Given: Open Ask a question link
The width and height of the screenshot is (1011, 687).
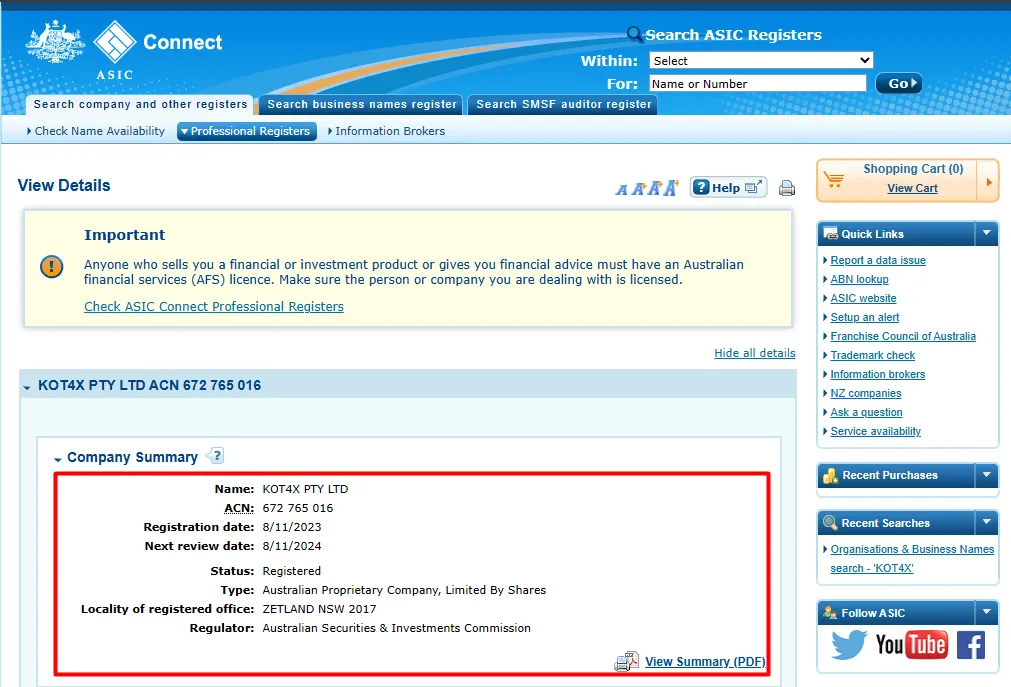Looking at the screenshot, I should click(867, 412).
